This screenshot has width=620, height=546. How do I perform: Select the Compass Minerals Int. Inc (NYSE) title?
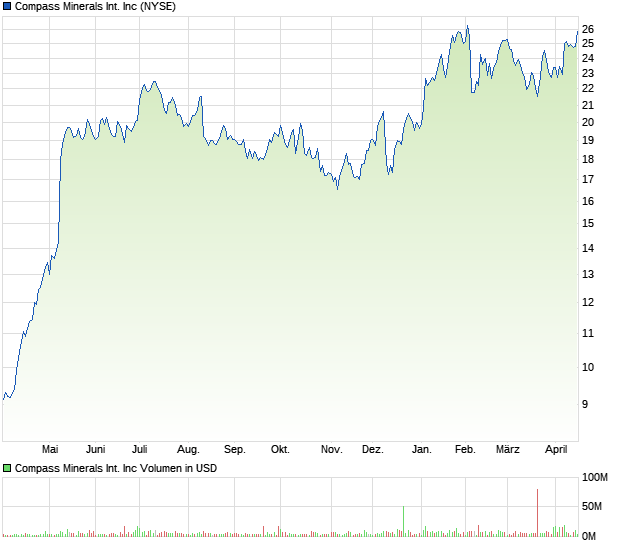coord(95,6)
